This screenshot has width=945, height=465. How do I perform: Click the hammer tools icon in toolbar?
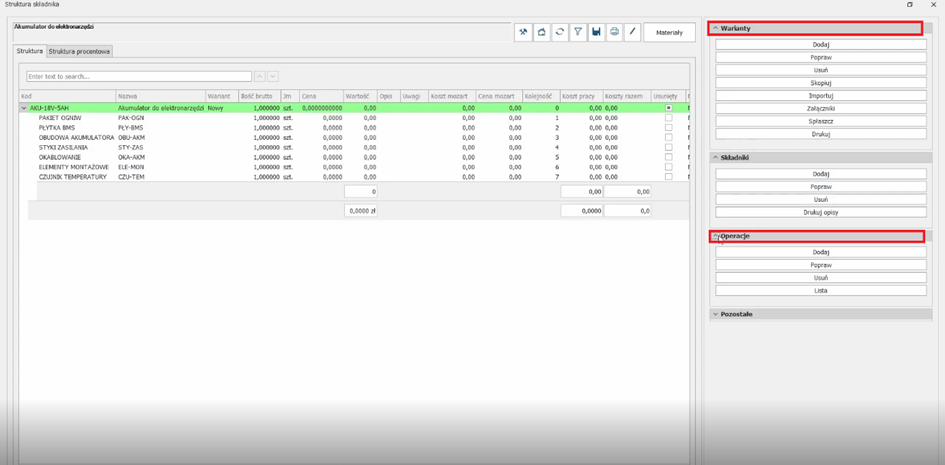click(x=523, y=32)
